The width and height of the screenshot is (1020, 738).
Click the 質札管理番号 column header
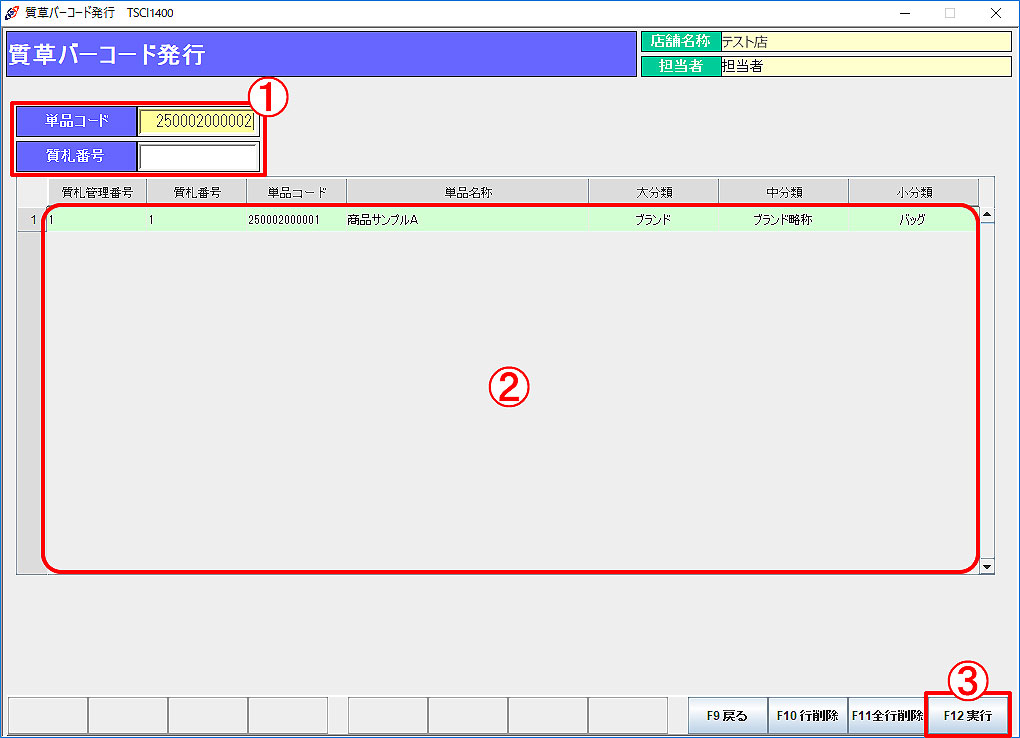[98, 193]
